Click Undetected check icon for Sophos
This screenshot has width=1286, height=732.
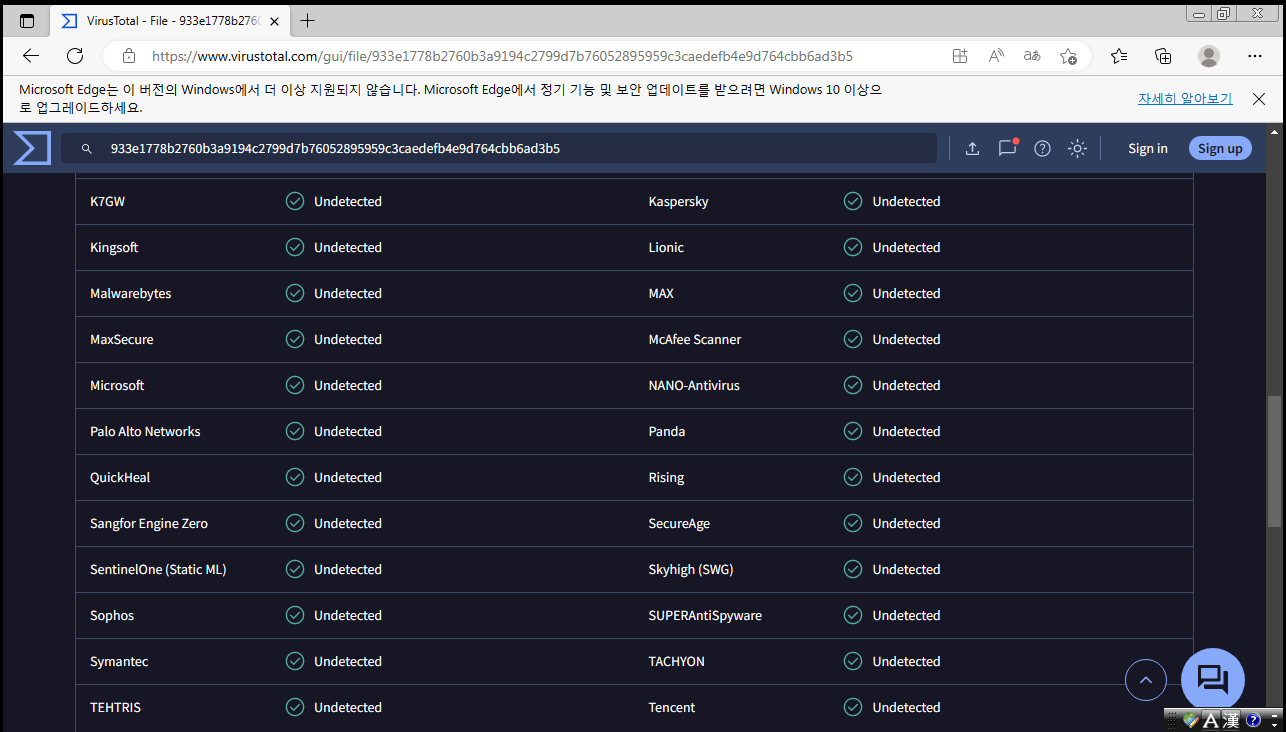click(295, 615)
